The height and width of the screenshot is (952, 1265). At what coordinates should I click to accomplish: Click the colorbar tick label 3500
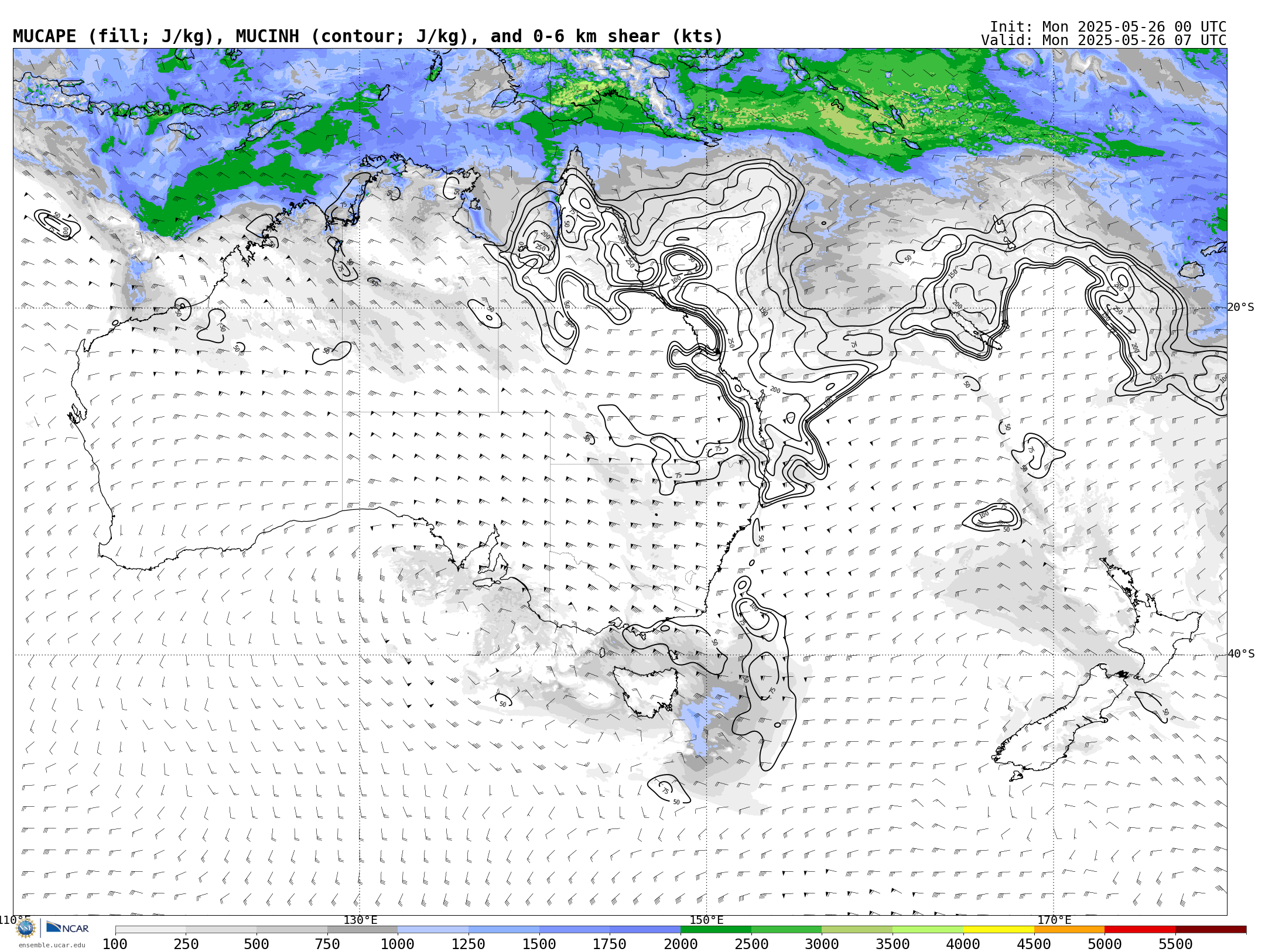pos(893,944)
